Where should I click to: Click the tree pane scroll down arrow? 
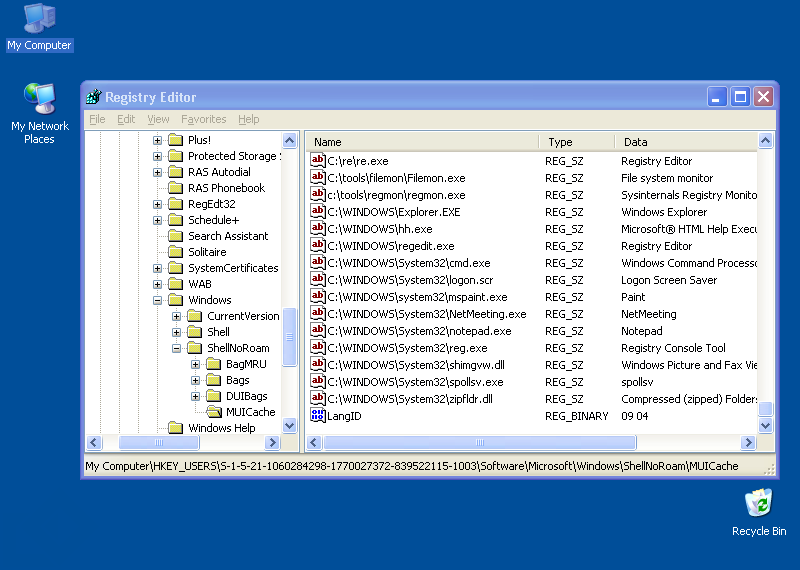point(289,425)
